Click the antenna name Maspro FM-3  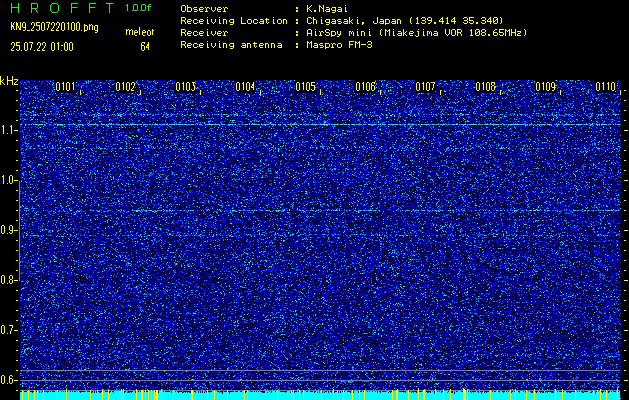point(339,45)
